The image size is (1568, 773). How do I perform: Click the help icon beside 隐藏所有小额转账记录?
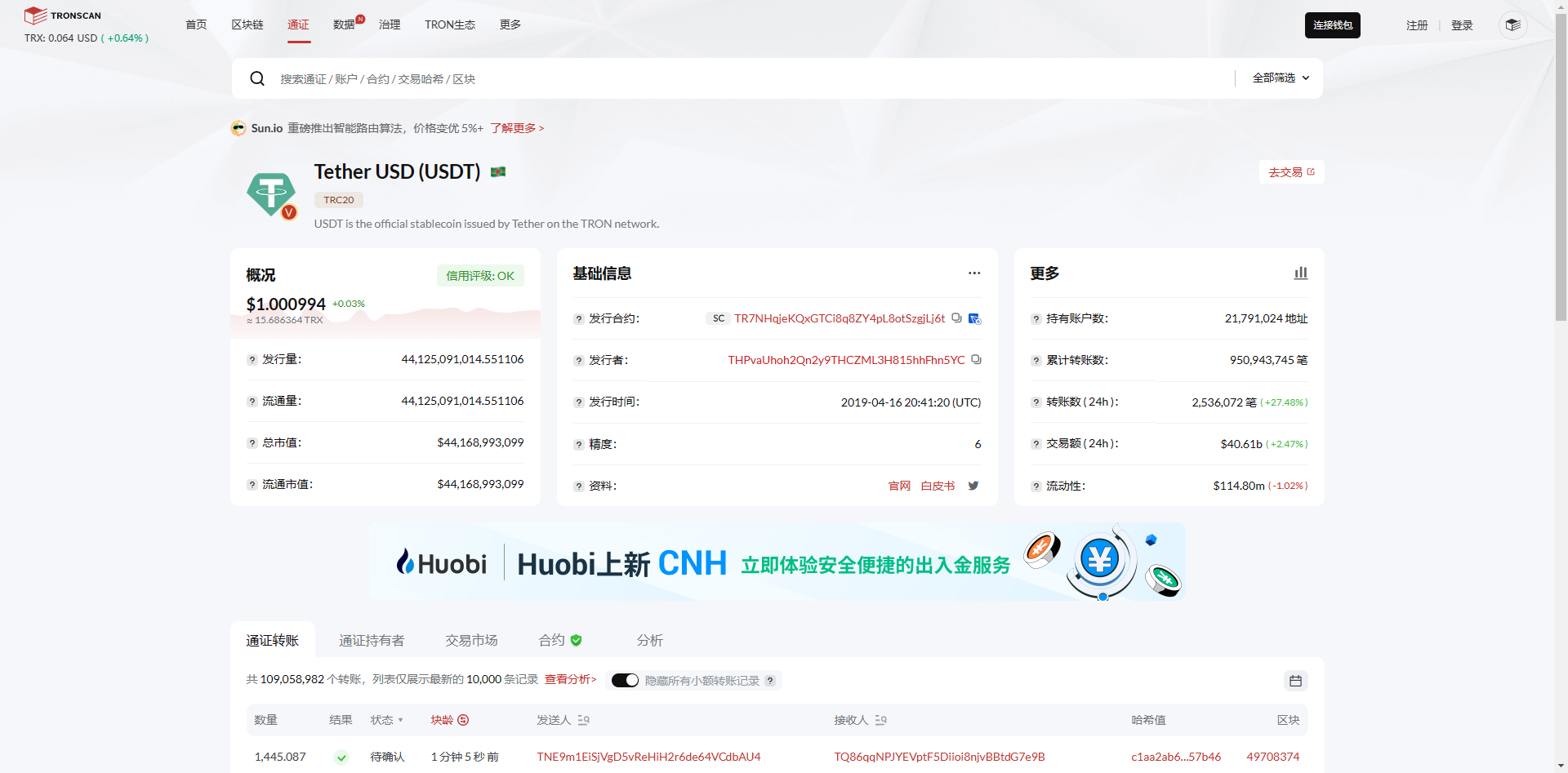[770, 681]
